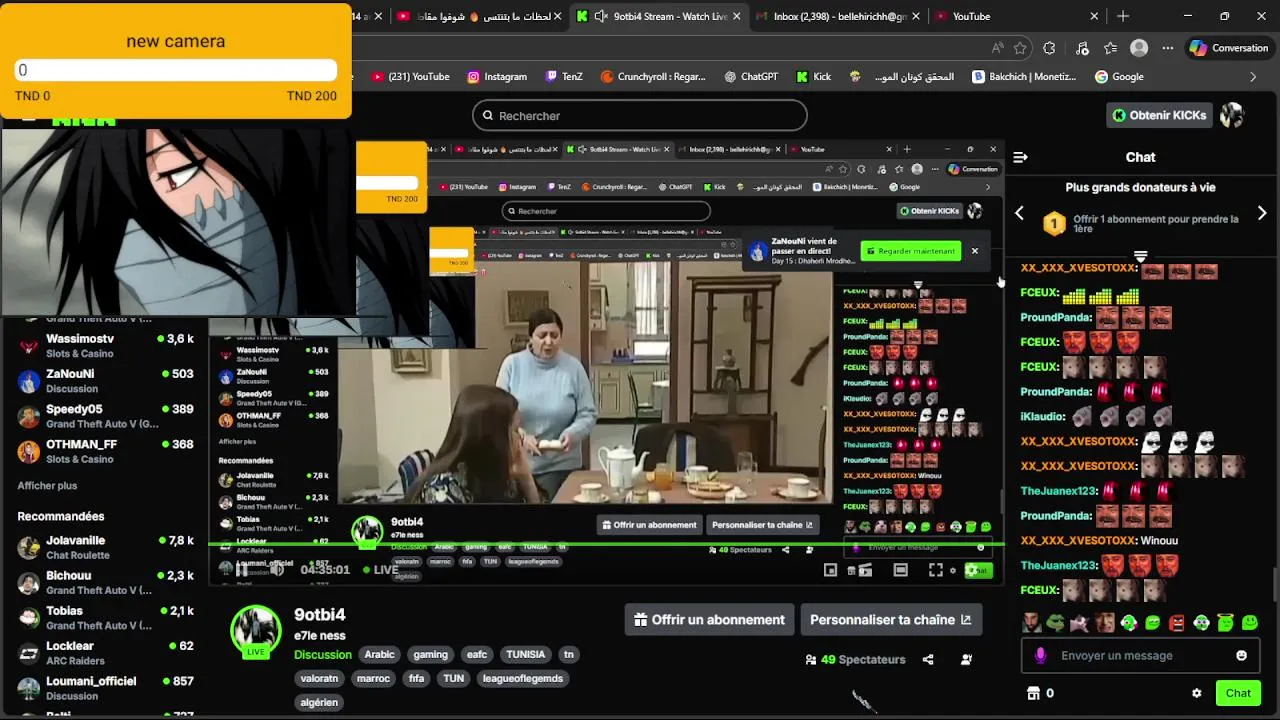Add this page to favorites star
1280x720 pixels.
(x=1020, y=48)
